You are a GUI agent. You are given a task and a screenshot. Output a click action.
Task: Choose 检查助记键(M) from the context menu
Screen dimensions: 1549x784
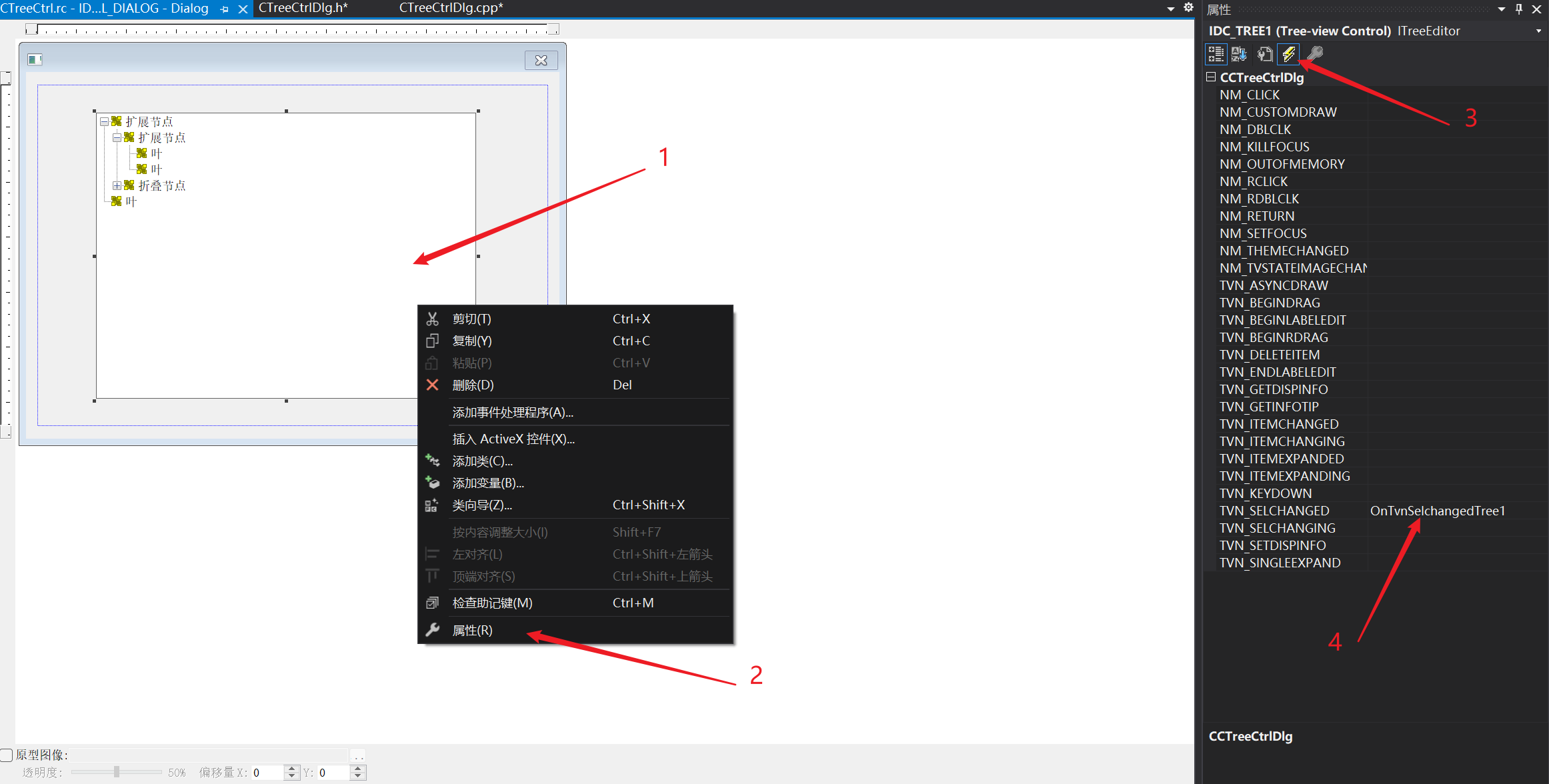tap(575, 603)
